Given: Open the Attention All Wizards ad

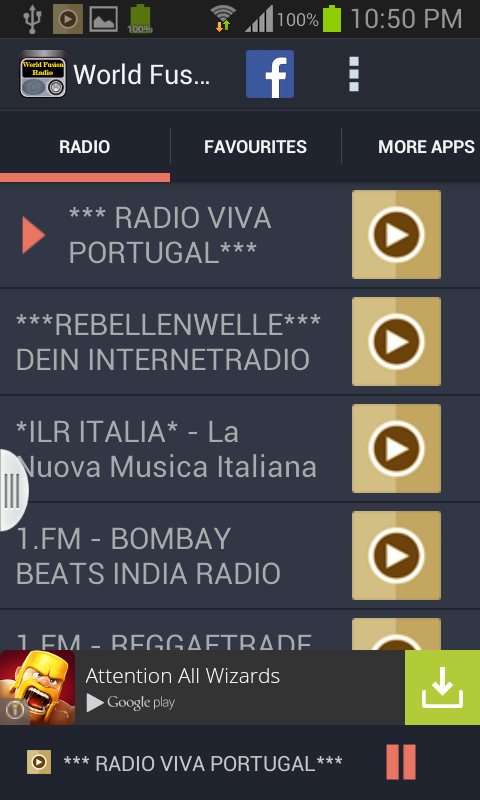Looking at the screenshot, I should 183,676.
